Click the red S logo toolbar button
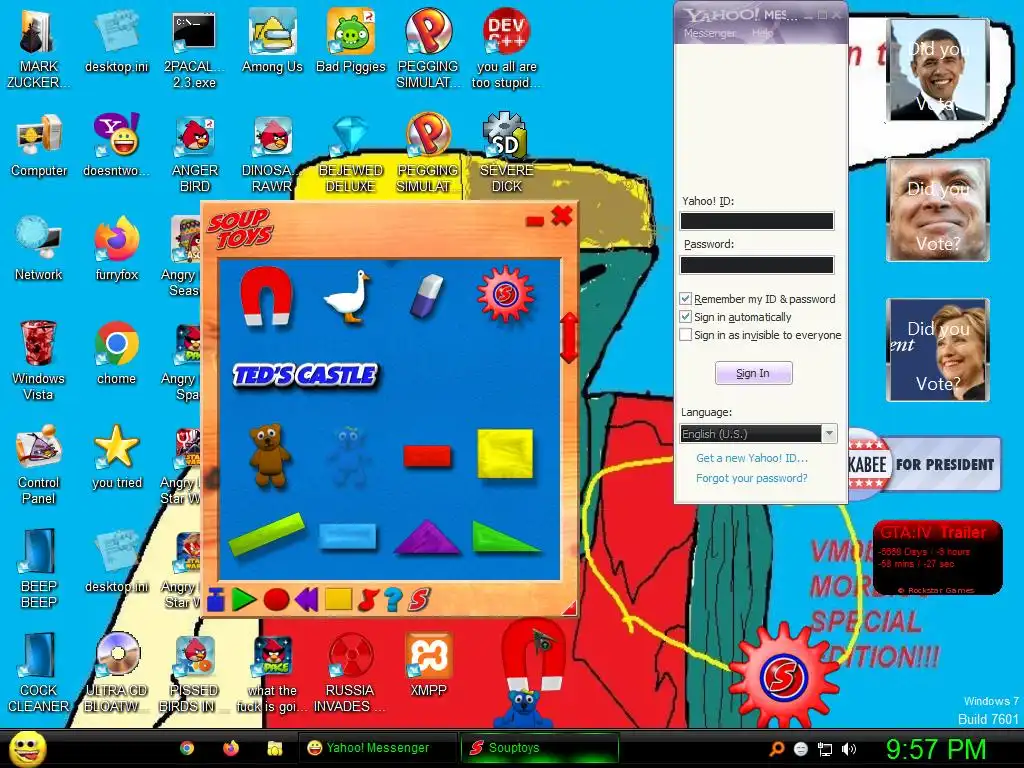 click(419, 599)
